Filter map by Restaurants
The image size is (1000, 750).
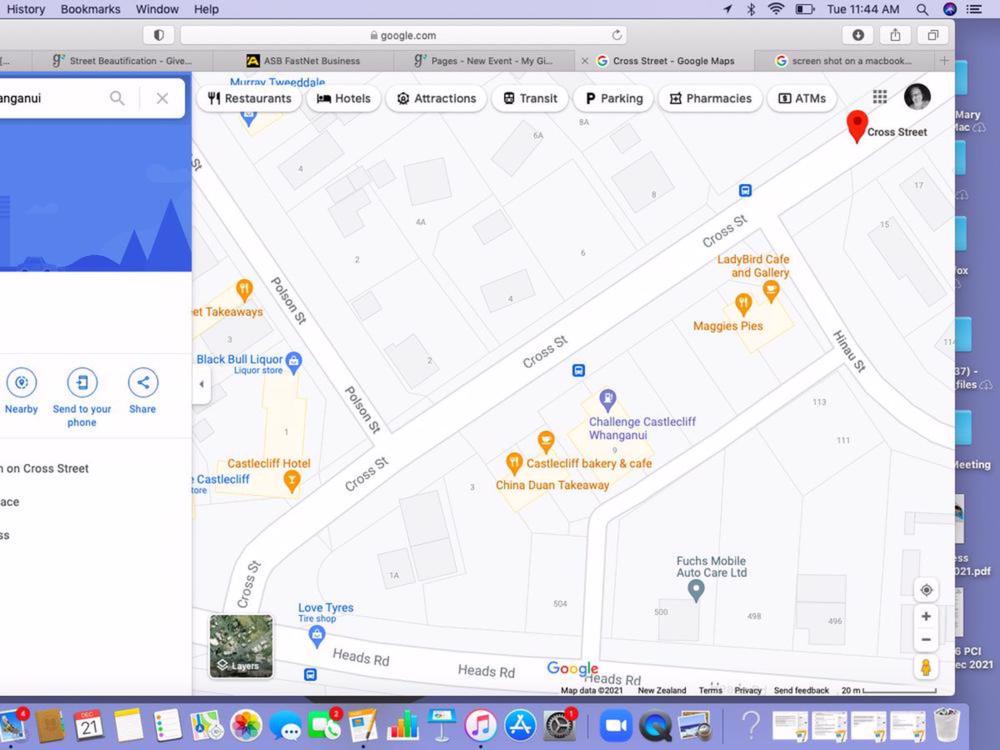pyautogui.click(x=249, y=99)
